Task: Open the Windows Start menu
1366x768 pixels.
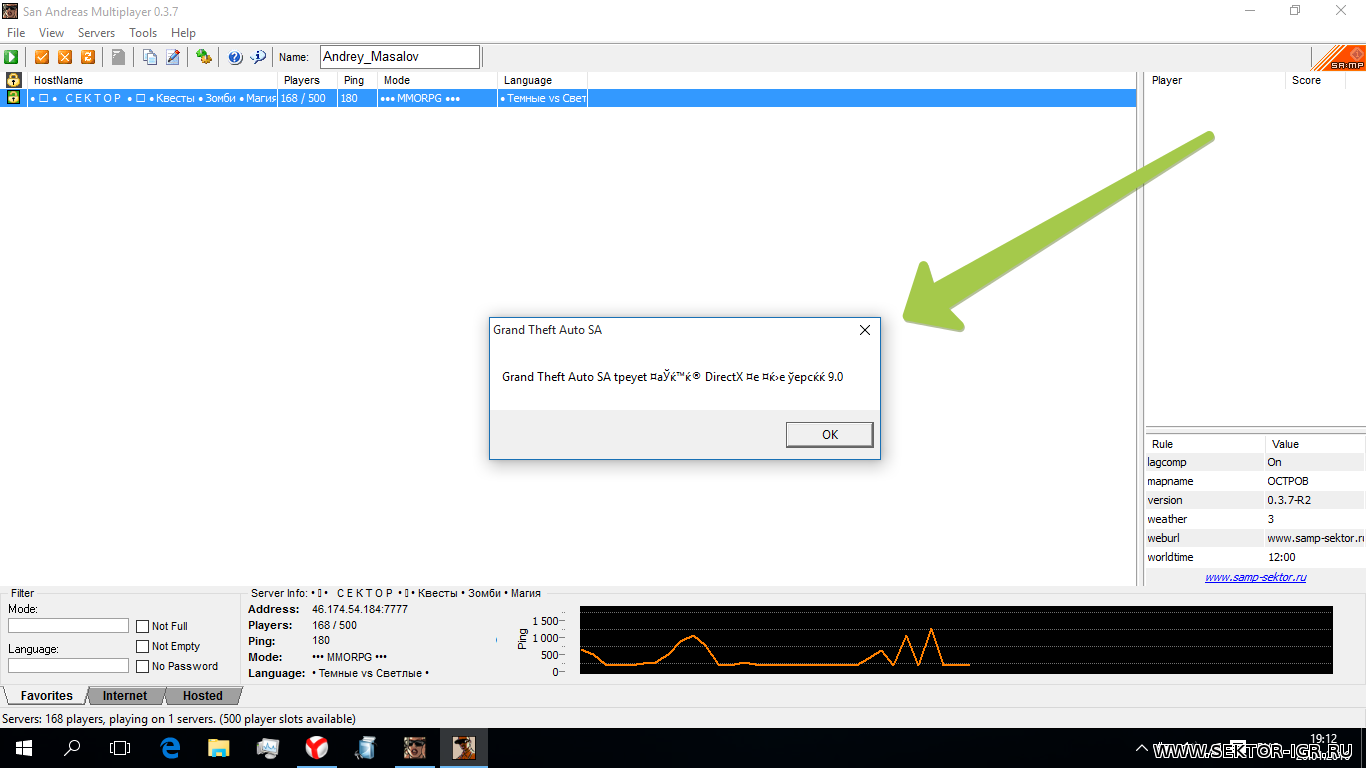Action: click(x=24, y=748)
